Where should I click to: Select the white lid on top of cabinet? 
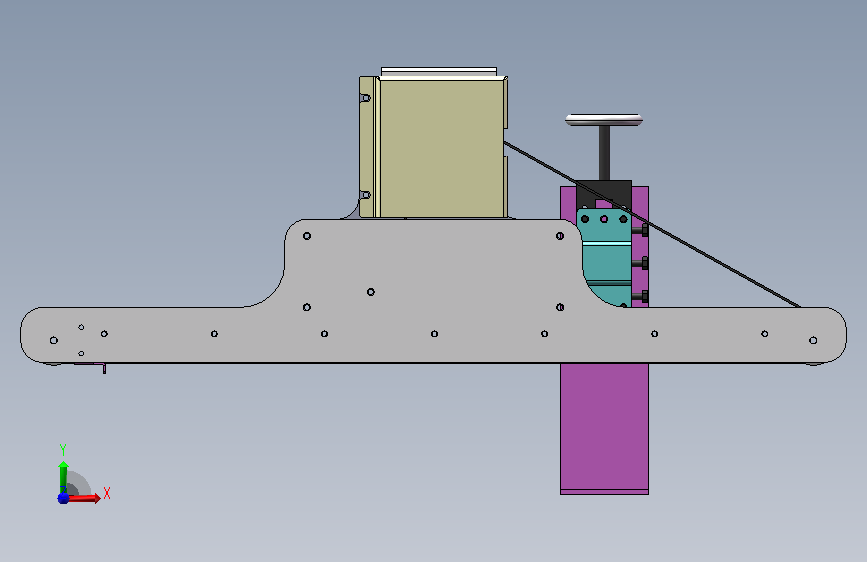tap(439, 72)
